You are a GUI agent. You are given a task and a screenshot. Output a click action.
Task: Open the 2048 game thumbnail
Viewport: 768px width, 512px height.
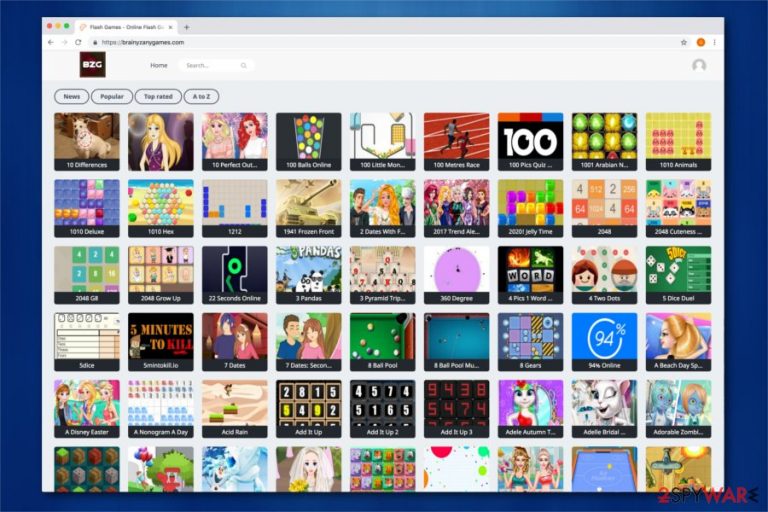[604, 208]
